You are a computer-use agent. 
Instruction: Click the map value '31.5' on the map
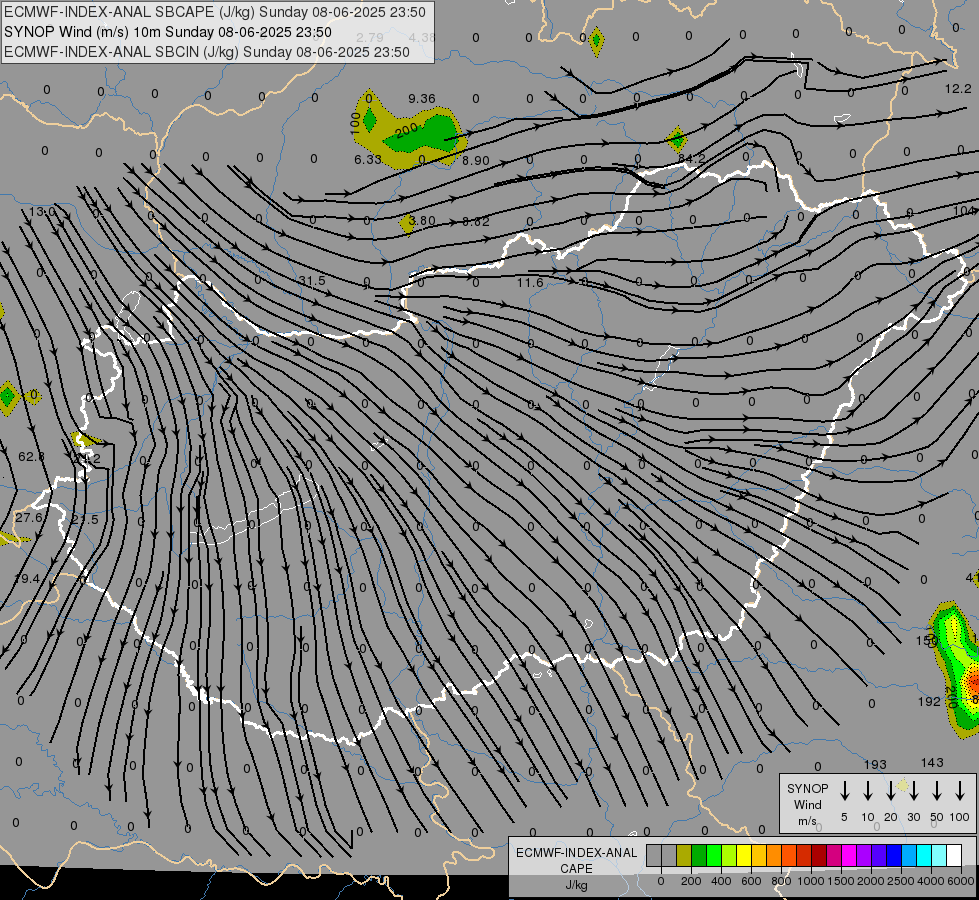pos(312,281)
